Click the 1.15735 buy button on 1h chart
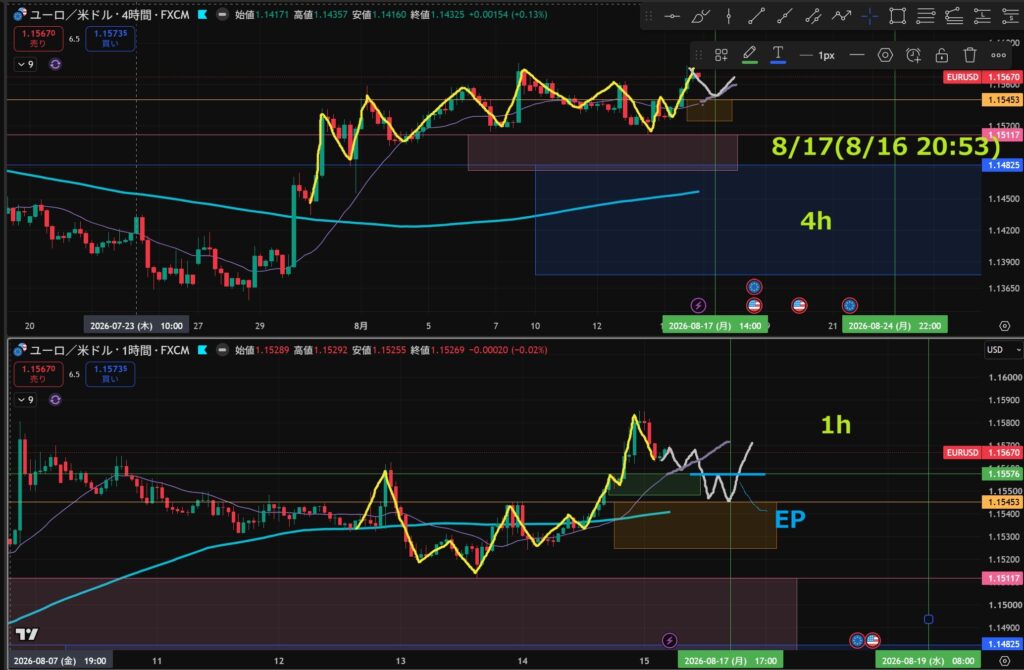This screenshot has width=1024, height=670. point(110,374)
